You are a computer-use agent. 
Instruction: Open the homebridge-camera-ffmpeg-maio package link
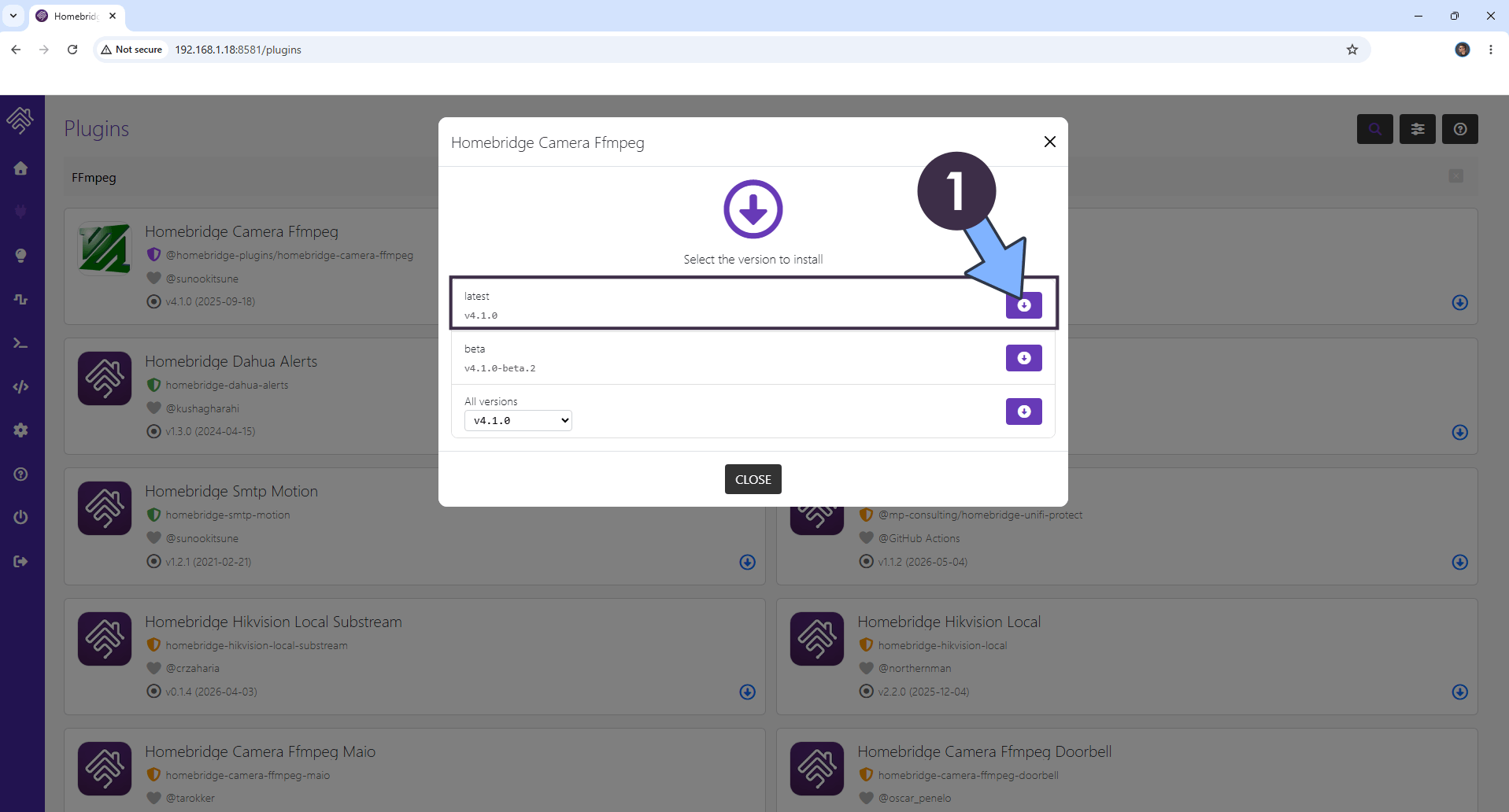point(247,775)
